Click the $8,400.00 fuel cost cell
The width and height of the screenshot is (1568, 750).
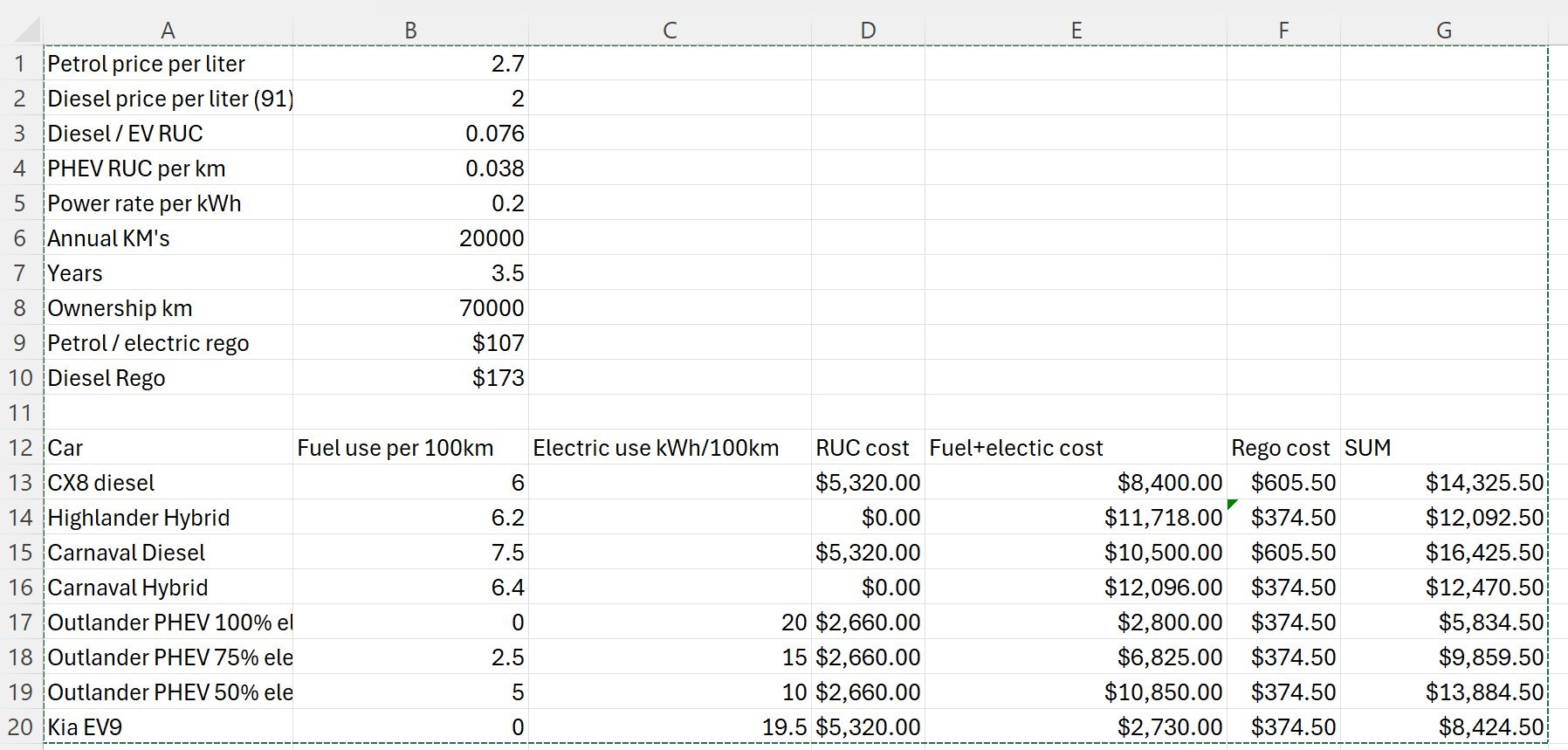tap(1076, 483)
